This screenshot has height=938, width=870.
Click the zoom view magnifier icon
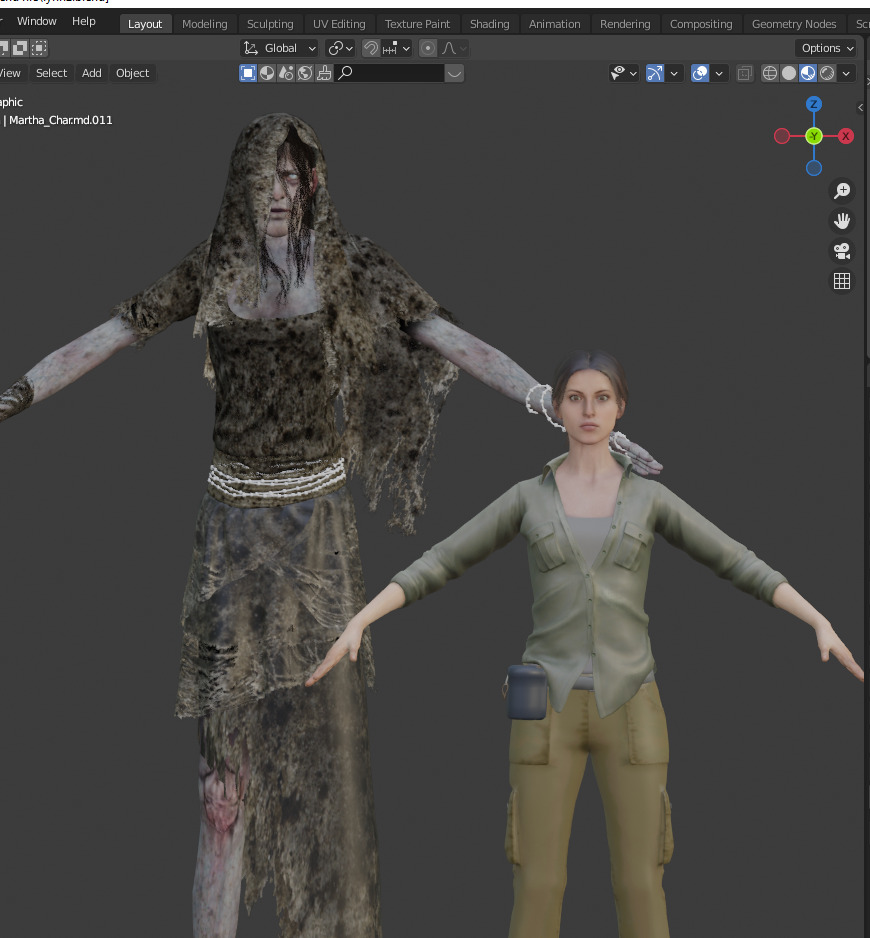pos(842,191)
